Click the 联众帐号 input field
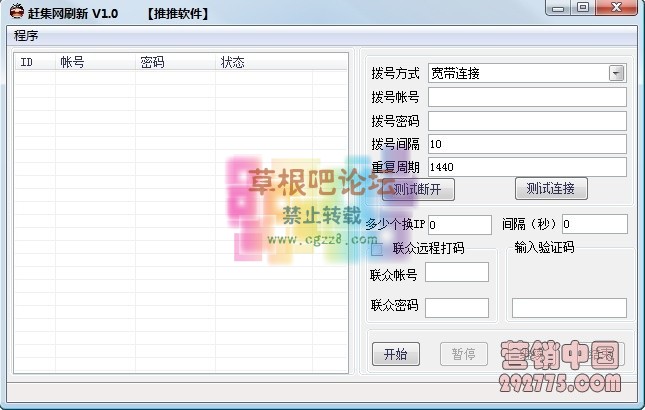The width and height of the screenshot is (645, 410). coord(457,272)
